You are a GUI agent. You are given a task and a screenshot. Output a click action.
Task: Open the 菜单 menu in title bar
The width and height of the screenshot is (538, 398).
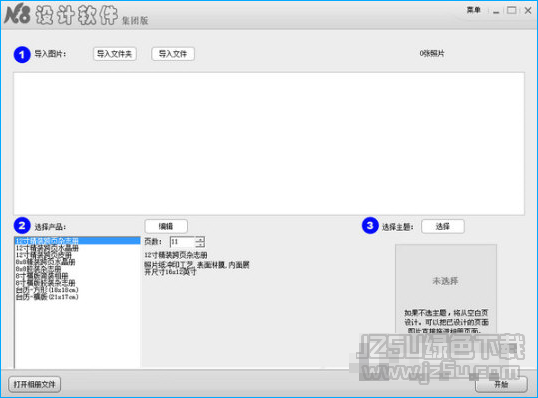[x=473, y=10]
